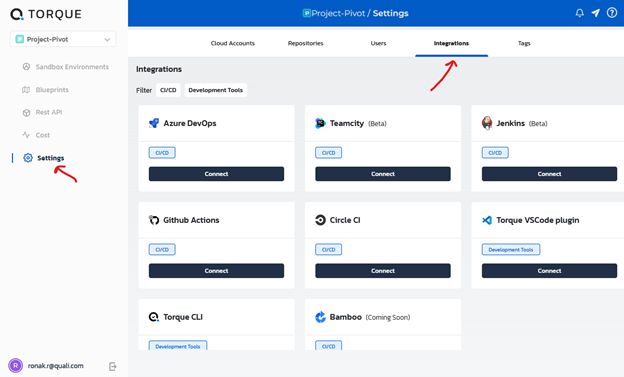Connect Torque VSCode plugin
This screenshot has width=624, height=377.
(x=549, y=271)
